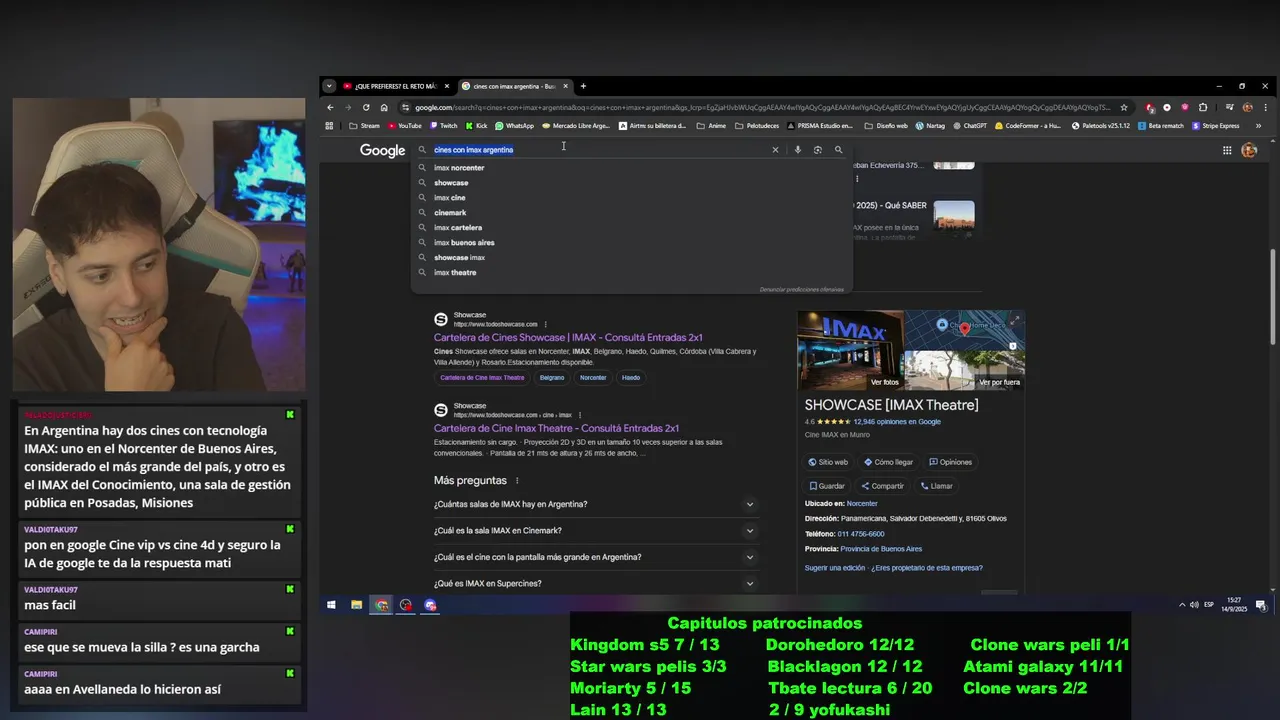Click the Haedo sitelink chip
This screenshot has width=1280, height=720.
click(x=631, y=378)
